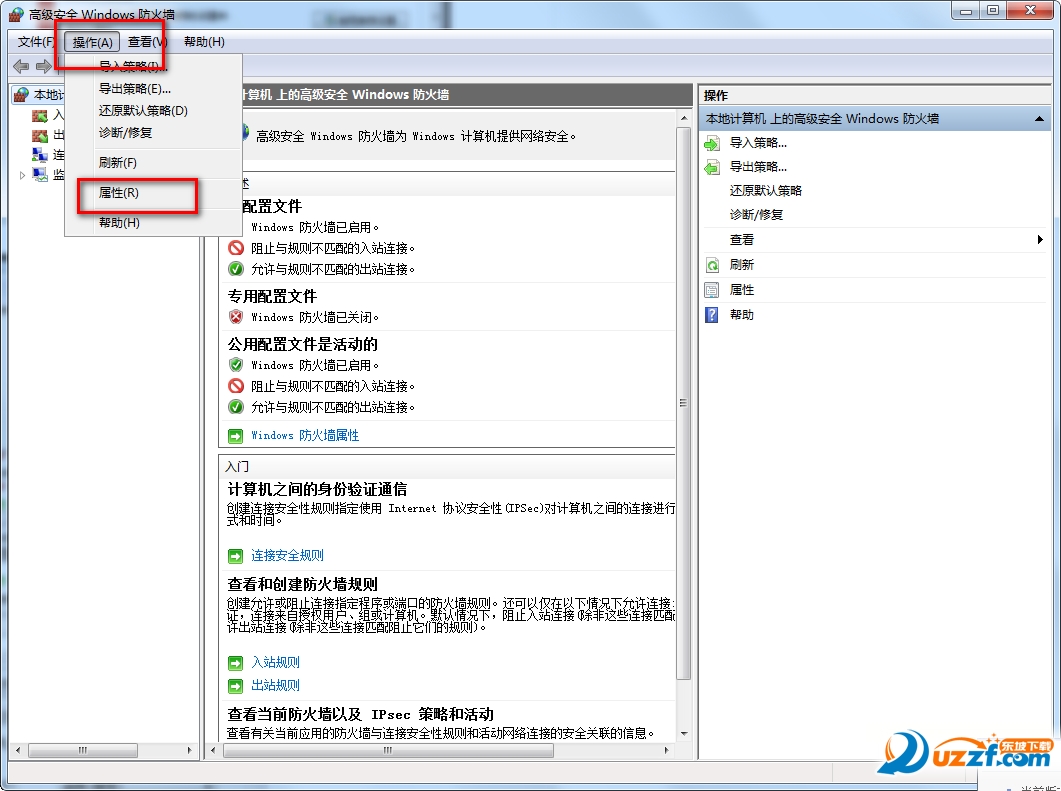The image size is (1061, 791).
Task: Choose 还原默认策略(D) from the dropdown menu
Action: (x=143, y=110)
